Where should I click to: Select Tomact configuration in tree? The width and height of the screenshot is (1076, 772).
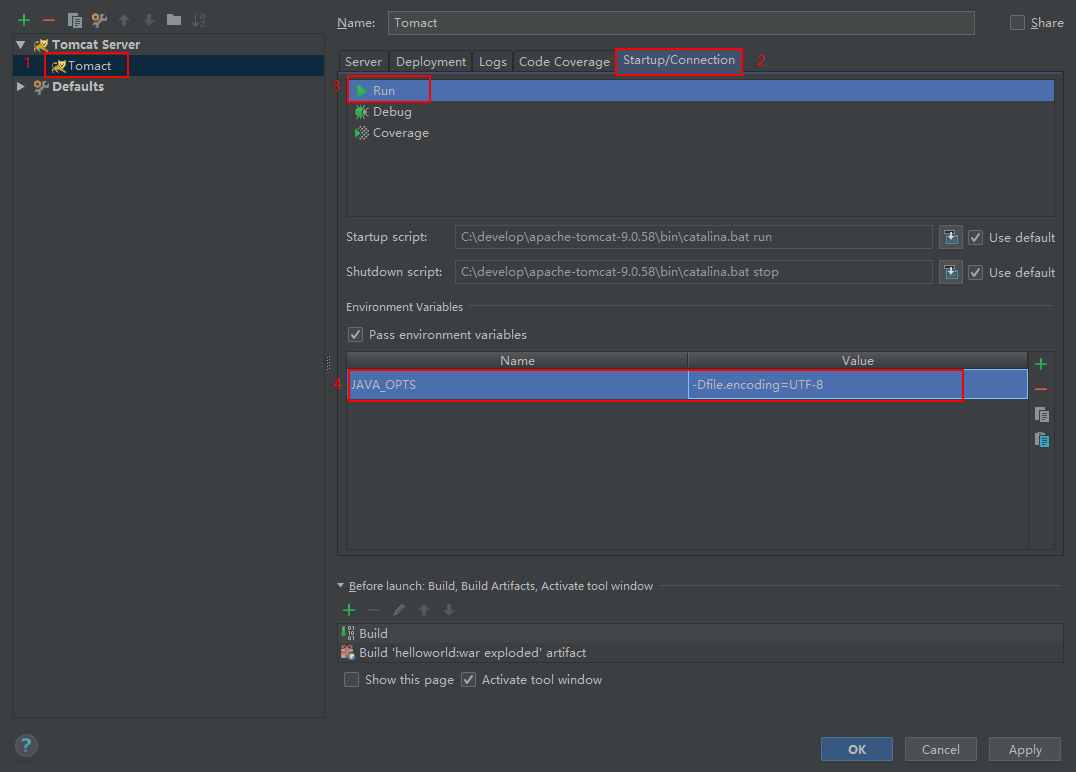(89, 66)
